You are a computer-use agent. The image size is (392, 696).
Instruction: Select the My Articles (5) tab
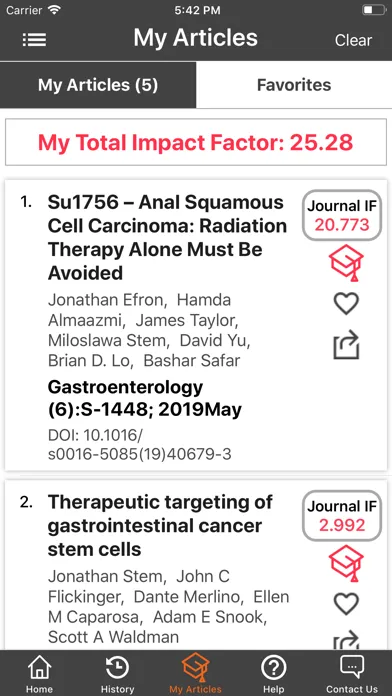(x=98, y=85)
